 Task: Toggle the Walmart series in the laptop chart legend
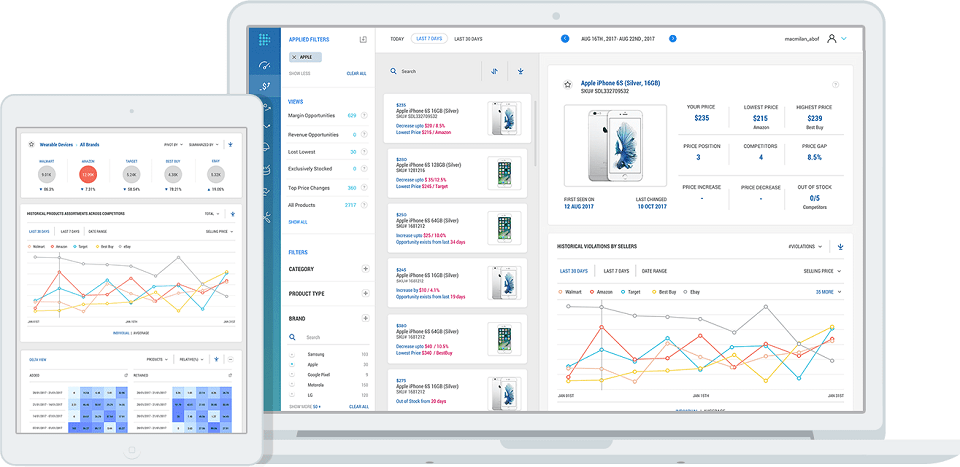(563, 292)
